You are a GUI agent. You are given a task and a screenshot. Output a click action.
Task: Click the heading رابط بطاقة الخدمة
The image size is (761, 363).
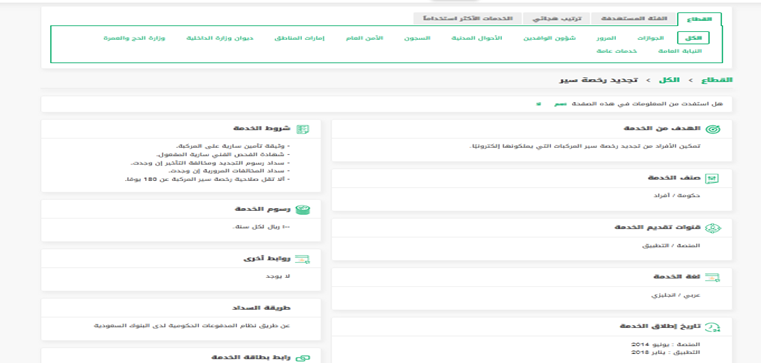click(x=251, y=358)
